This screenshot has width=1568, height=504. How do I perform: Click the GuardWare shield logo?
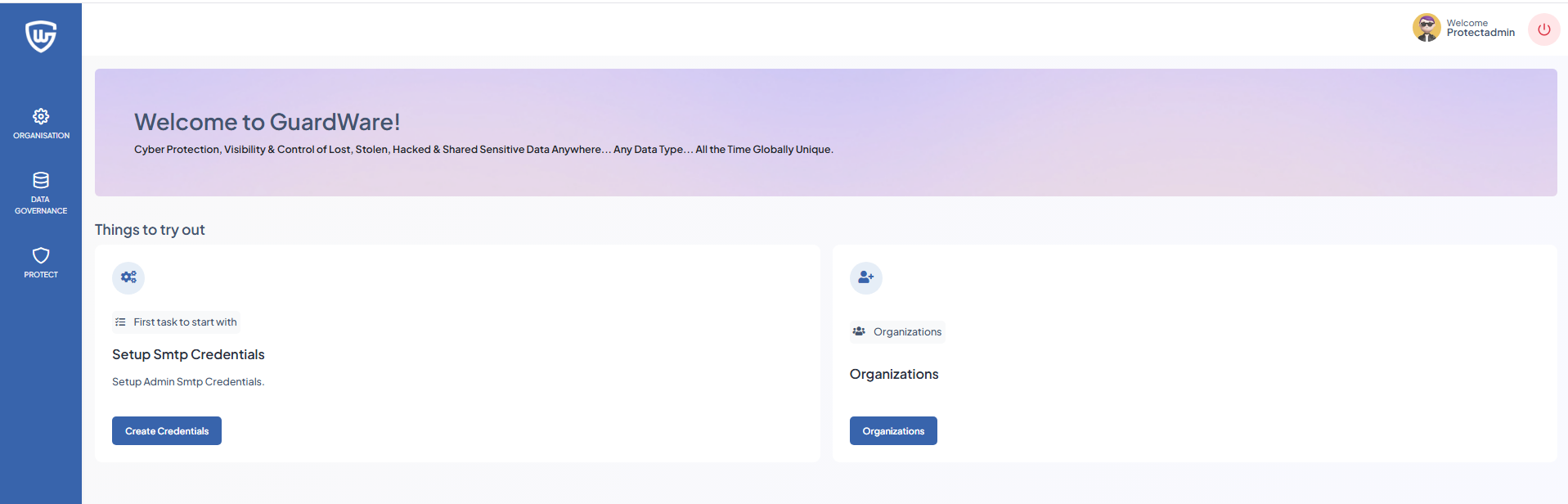(41, 36)
